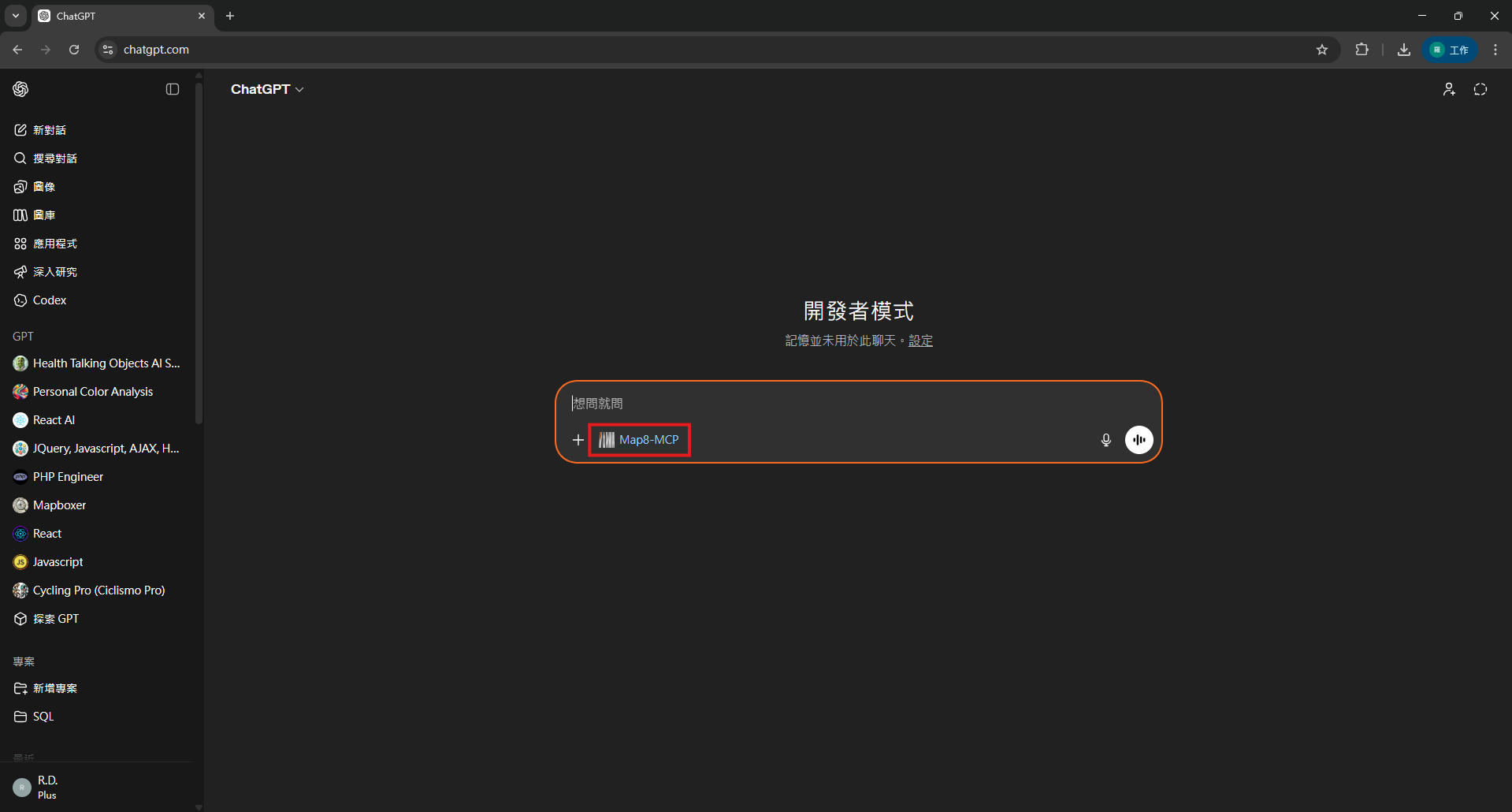Open 搜尋對話 to search chats

pyautogui.click(x=97, y=158)
